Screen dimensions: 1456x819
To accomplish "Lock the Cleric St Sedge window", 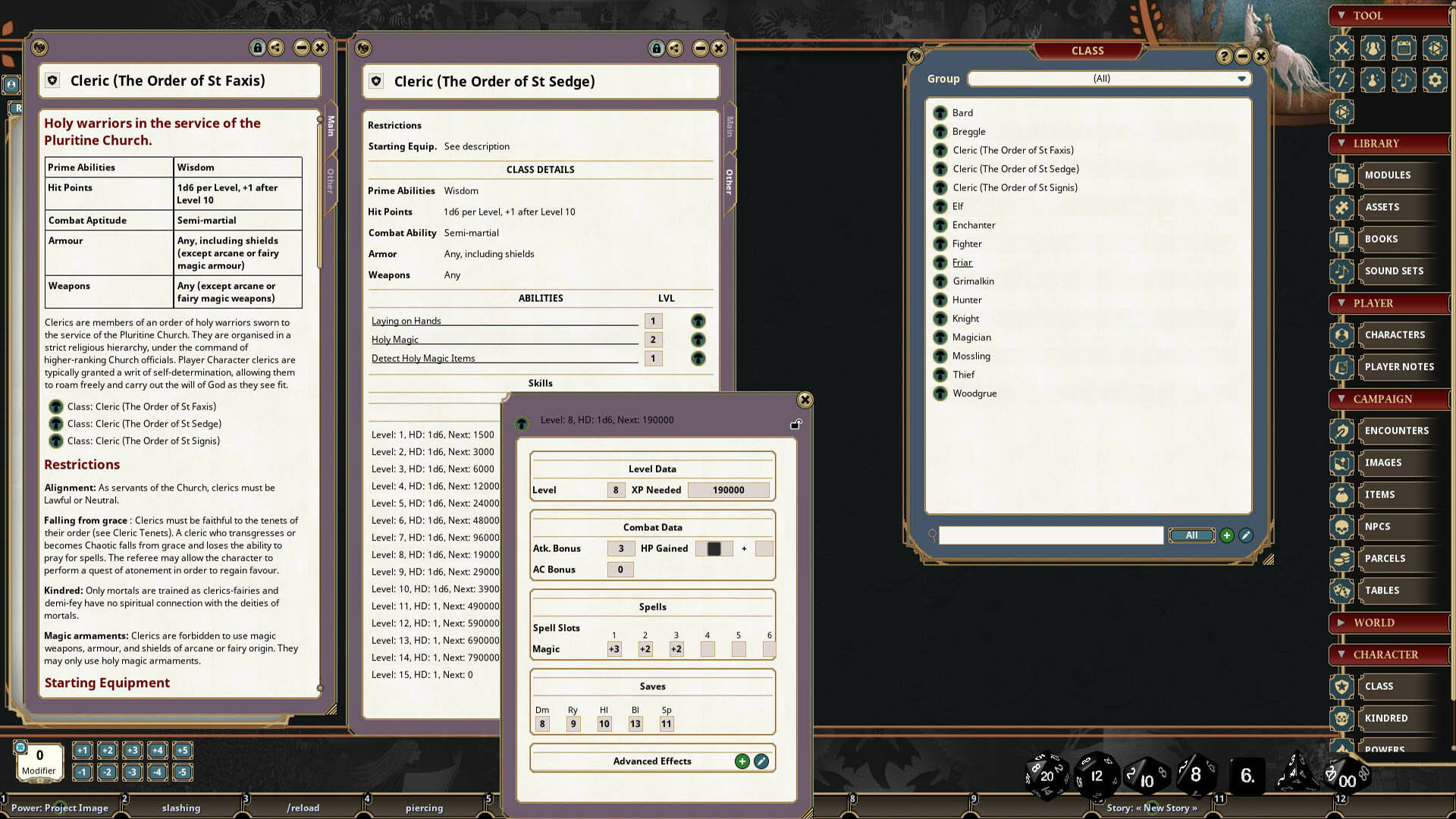I will point(656,48).
